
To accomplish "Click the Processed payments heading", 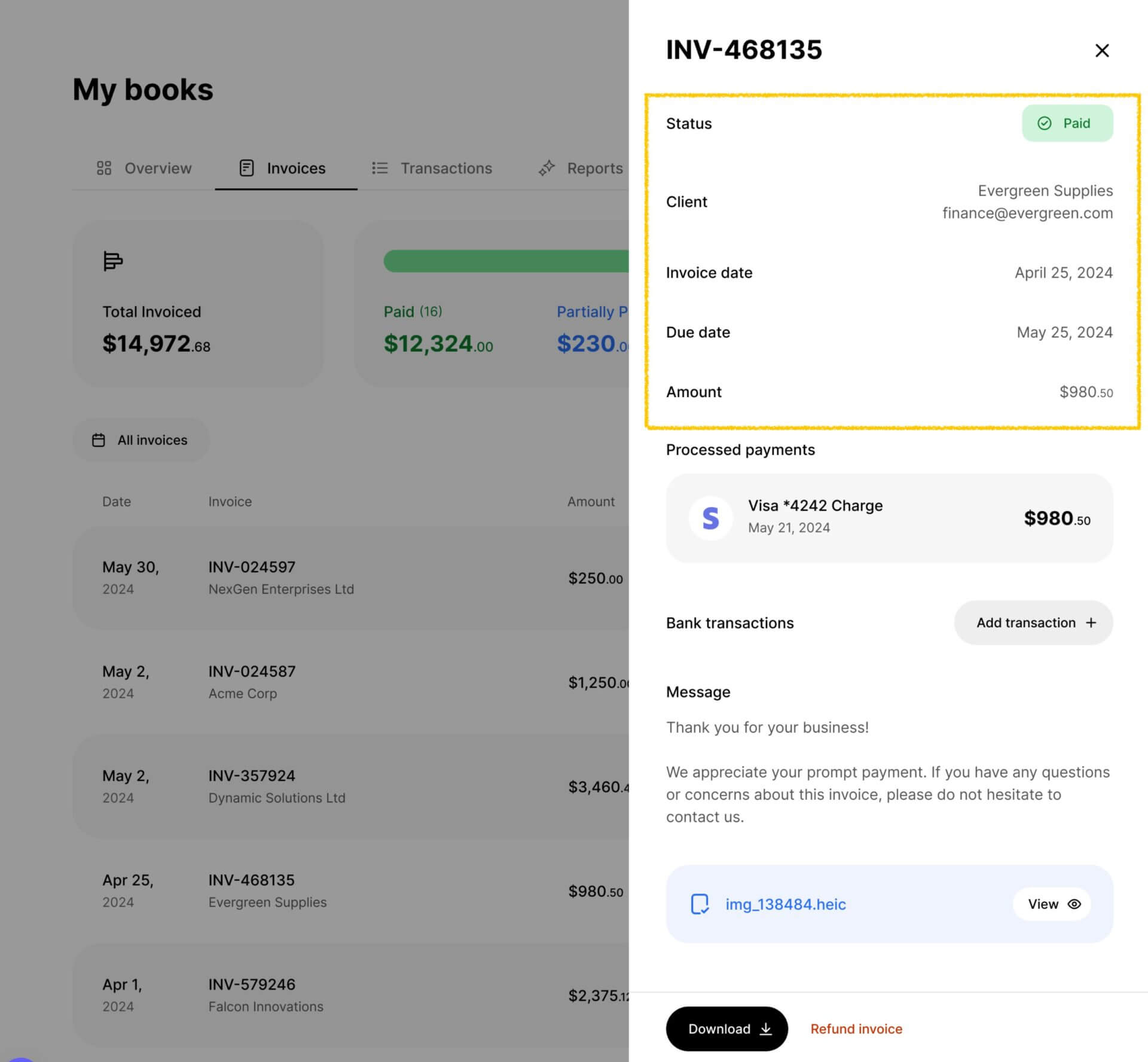I will [740, 450].
